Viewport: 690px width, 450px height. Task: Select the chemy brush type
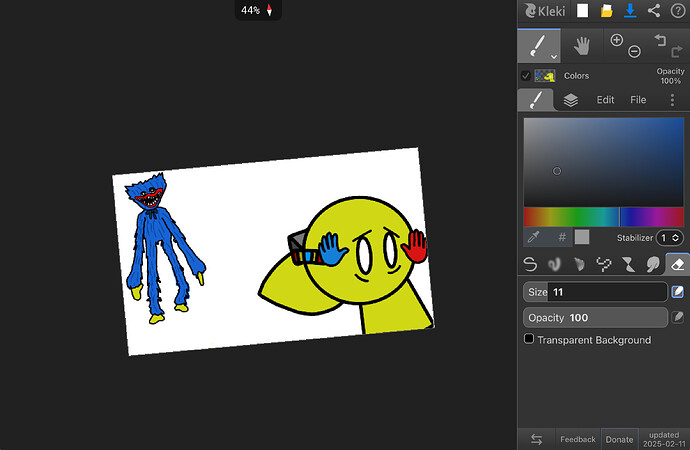pyautogui.click(x=628, y=264)
